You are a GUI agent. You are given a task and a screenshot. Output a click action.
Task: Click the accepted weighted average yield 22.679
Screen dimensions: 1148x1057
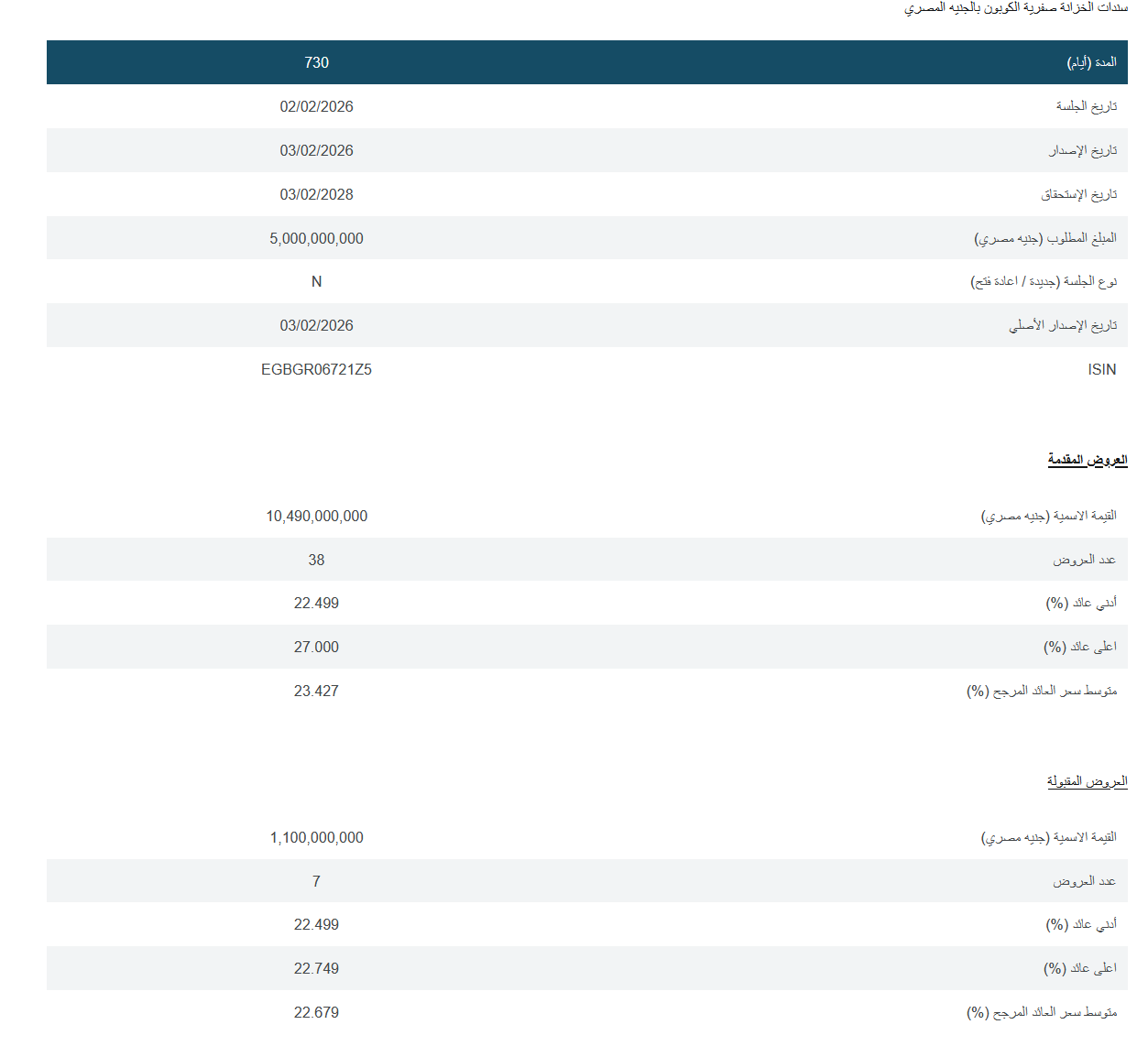pyautogui.click(x=316, y=1013)
